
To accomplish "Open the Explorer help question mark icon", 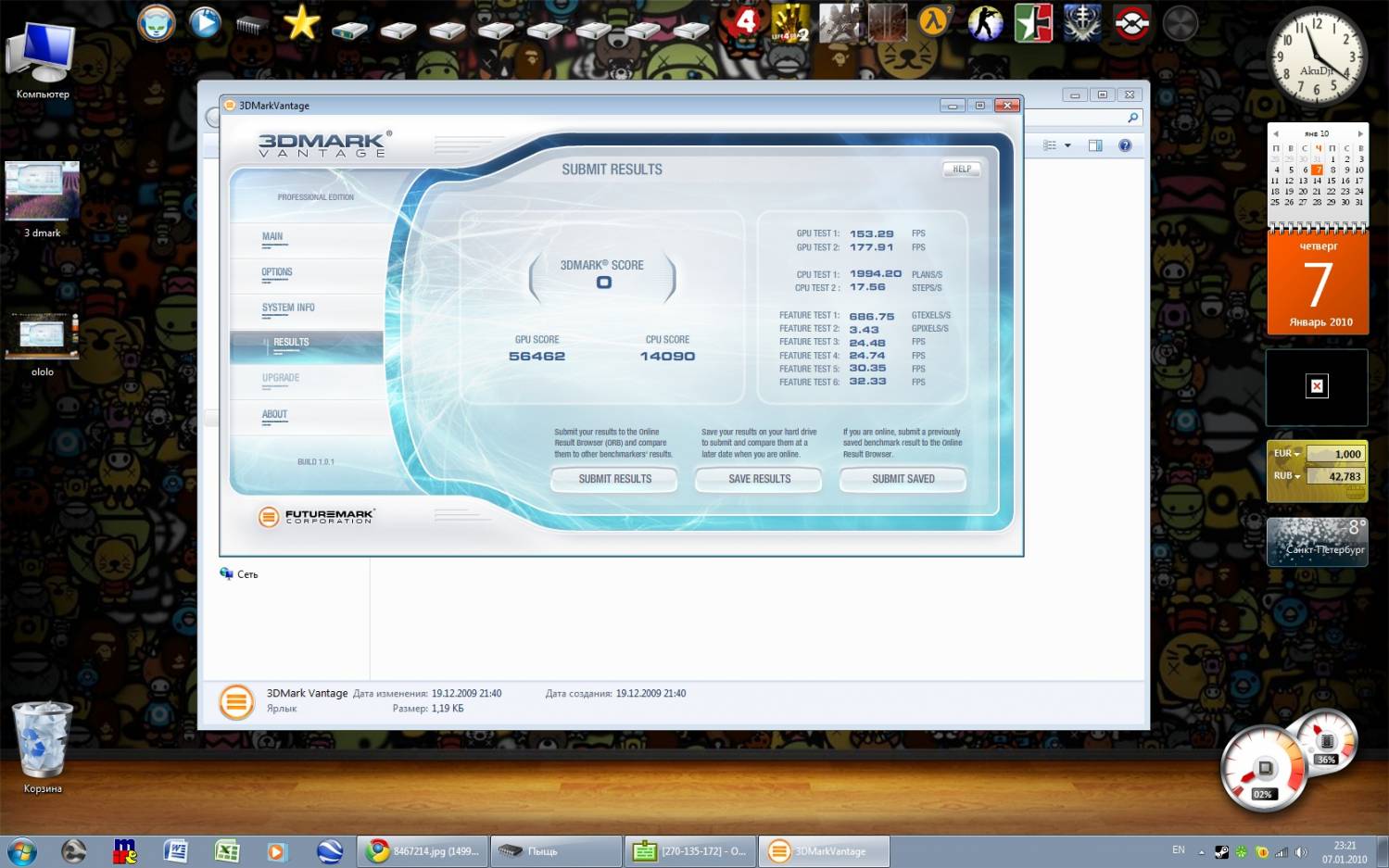I will (x=1125, y=145).
